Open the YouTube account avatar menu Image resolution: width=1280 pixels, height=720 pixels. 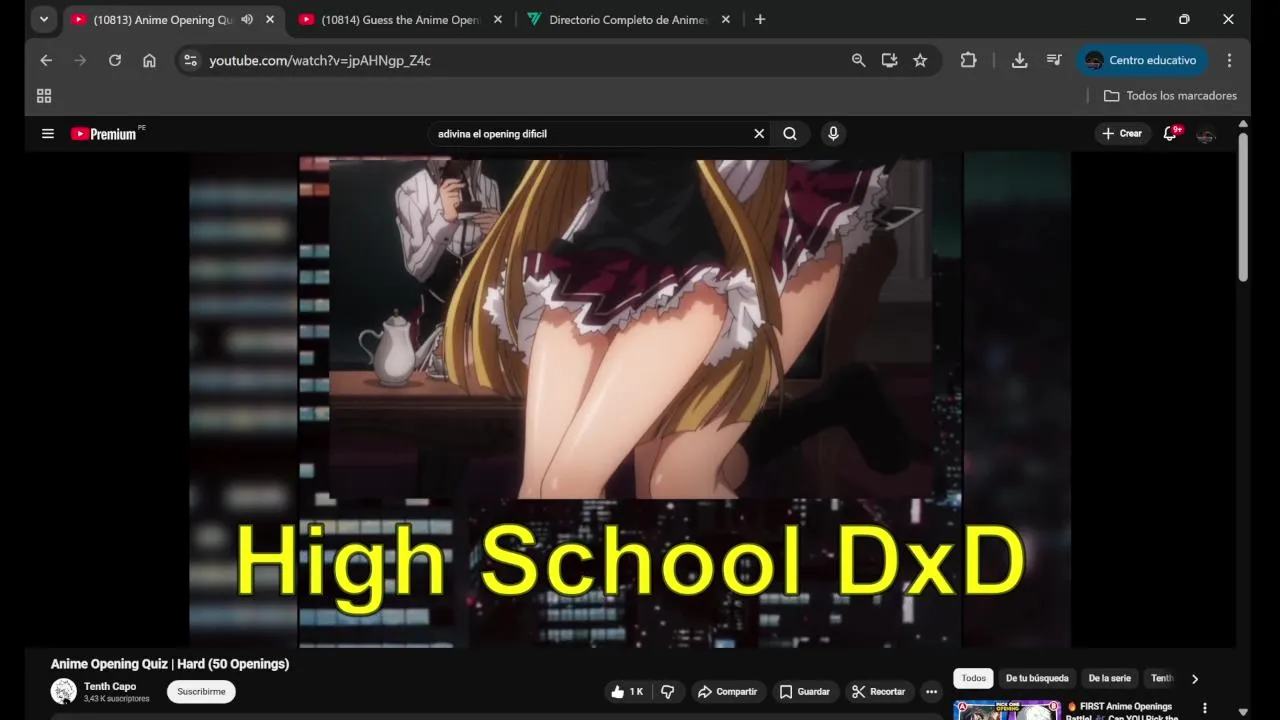point(1206,134)
